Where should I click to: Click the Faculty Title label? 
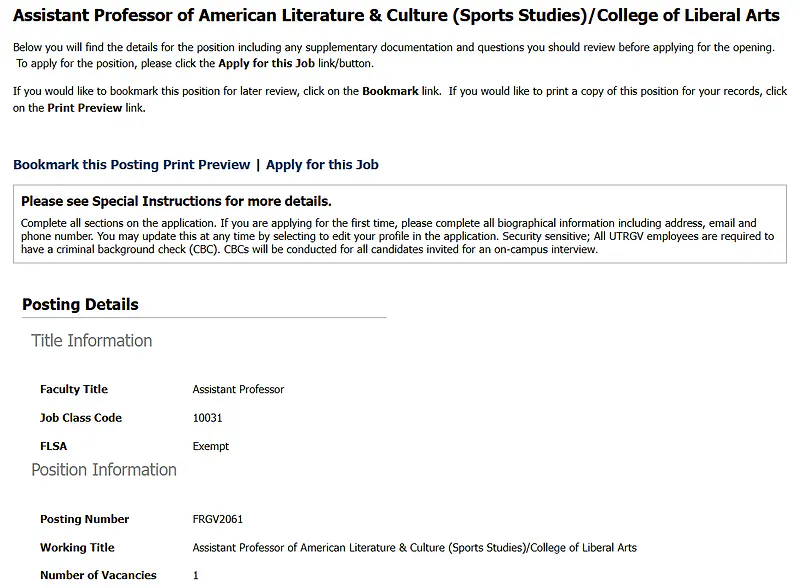click(x=74, y=389)
